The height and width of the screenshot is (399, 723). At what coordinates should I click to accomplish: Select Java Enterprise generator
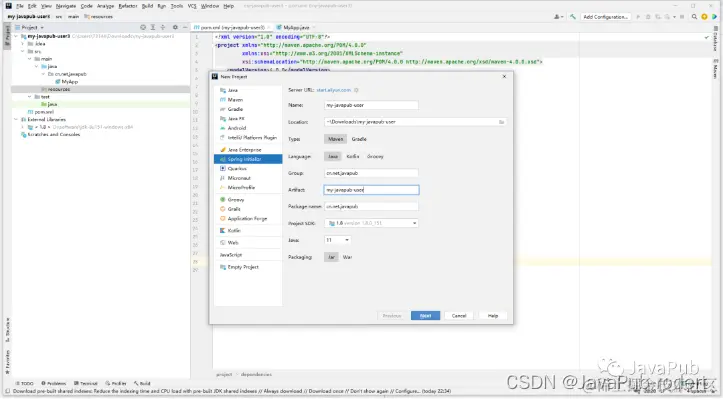pos(244,150)
